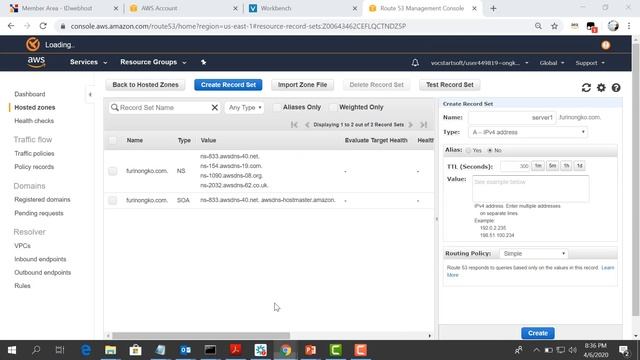Set TTL to 1d preset
This screenshot has height=360, width=640.
click(x=580, y=166)
